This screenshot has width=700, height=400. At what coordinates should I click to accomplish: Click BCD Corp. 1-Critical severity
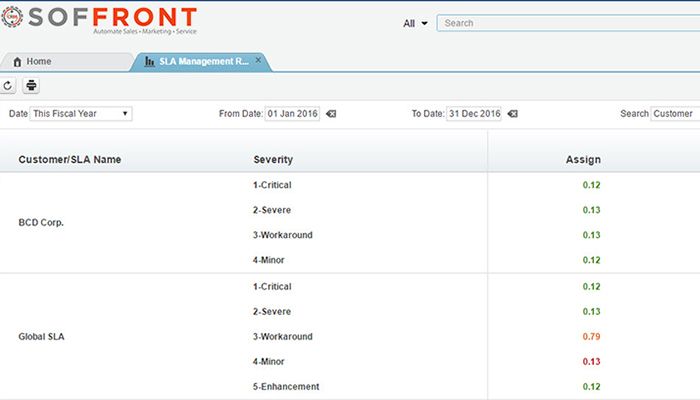coord(272,185)
